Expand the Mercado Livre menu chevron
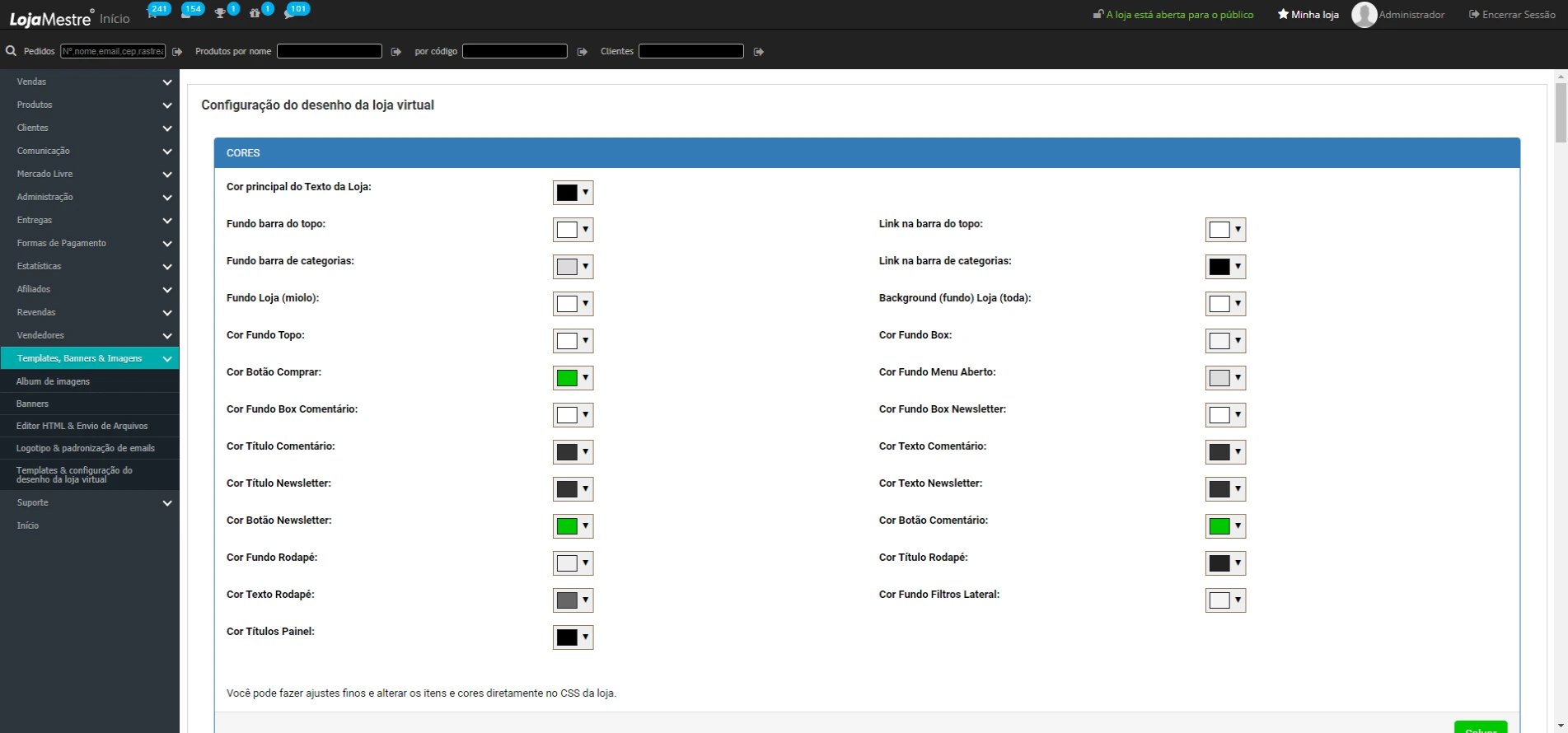The image size is (1568, 733). point(167,175)
